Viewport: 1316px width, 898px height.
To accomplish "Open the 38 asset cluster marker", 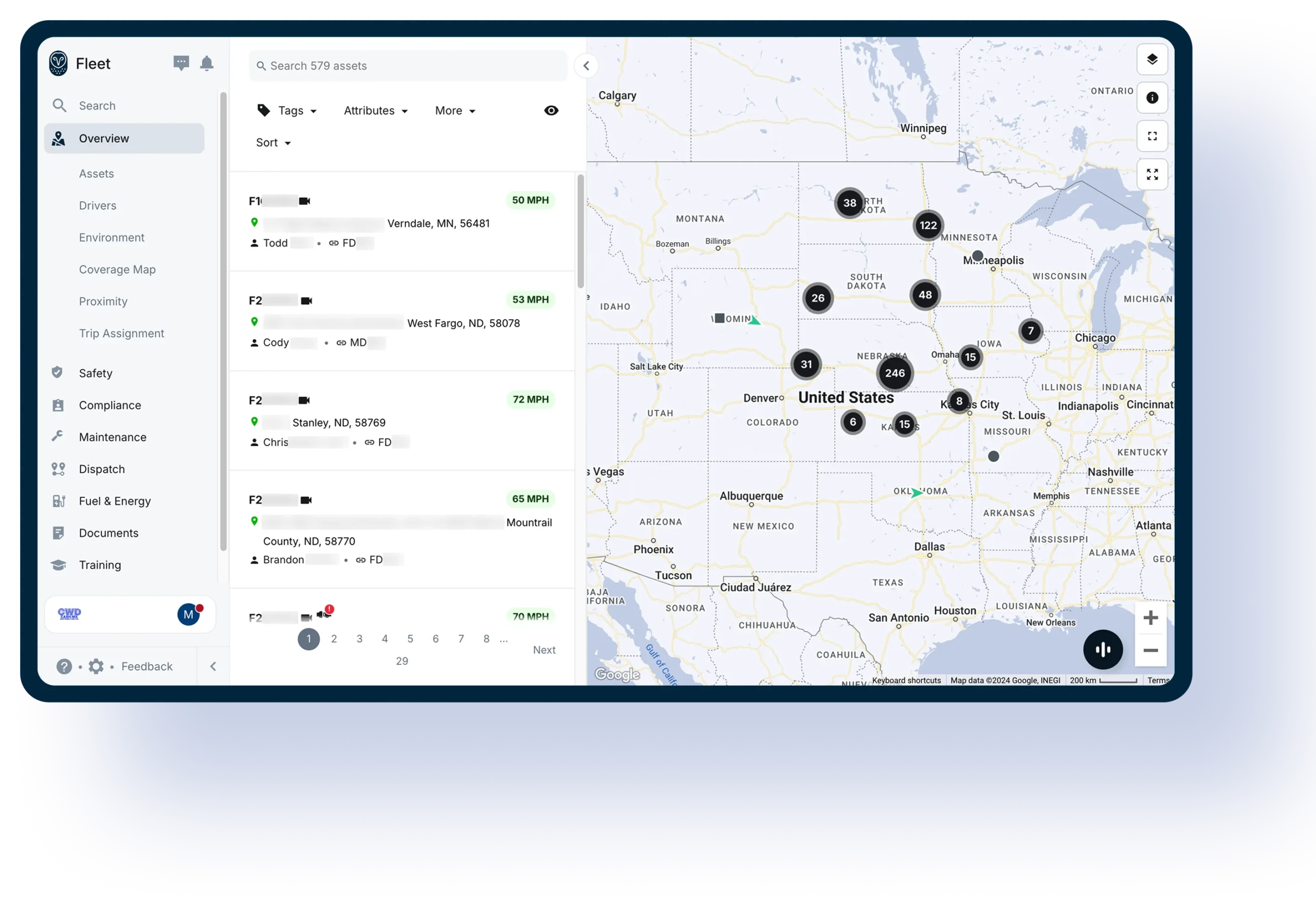I will click(x=850, y=203).
